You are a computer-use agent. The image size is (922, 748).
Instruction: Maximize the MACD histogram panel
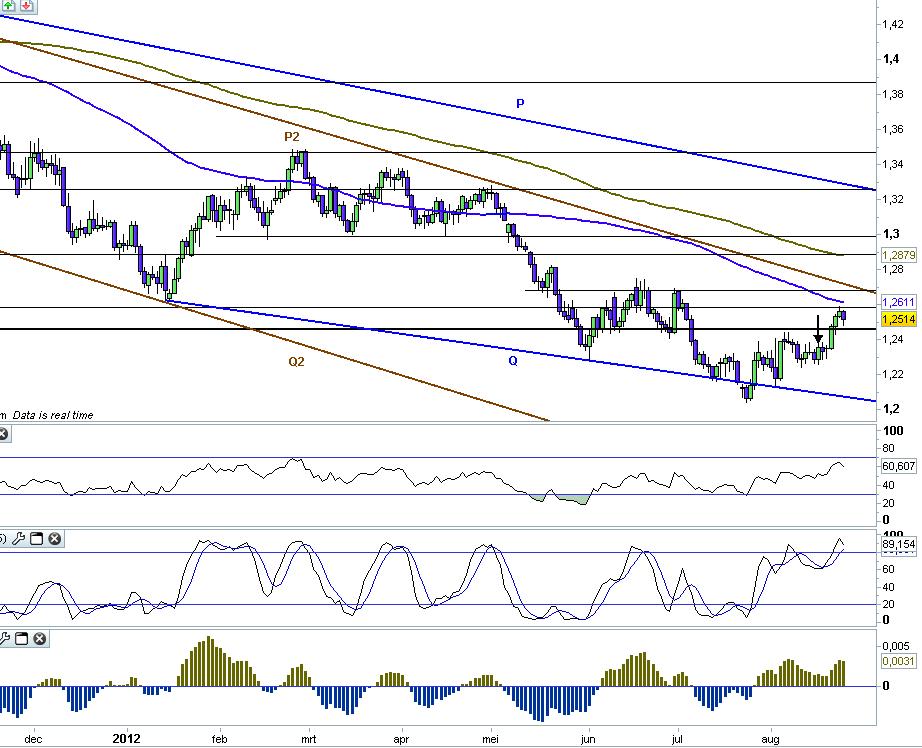21,639
